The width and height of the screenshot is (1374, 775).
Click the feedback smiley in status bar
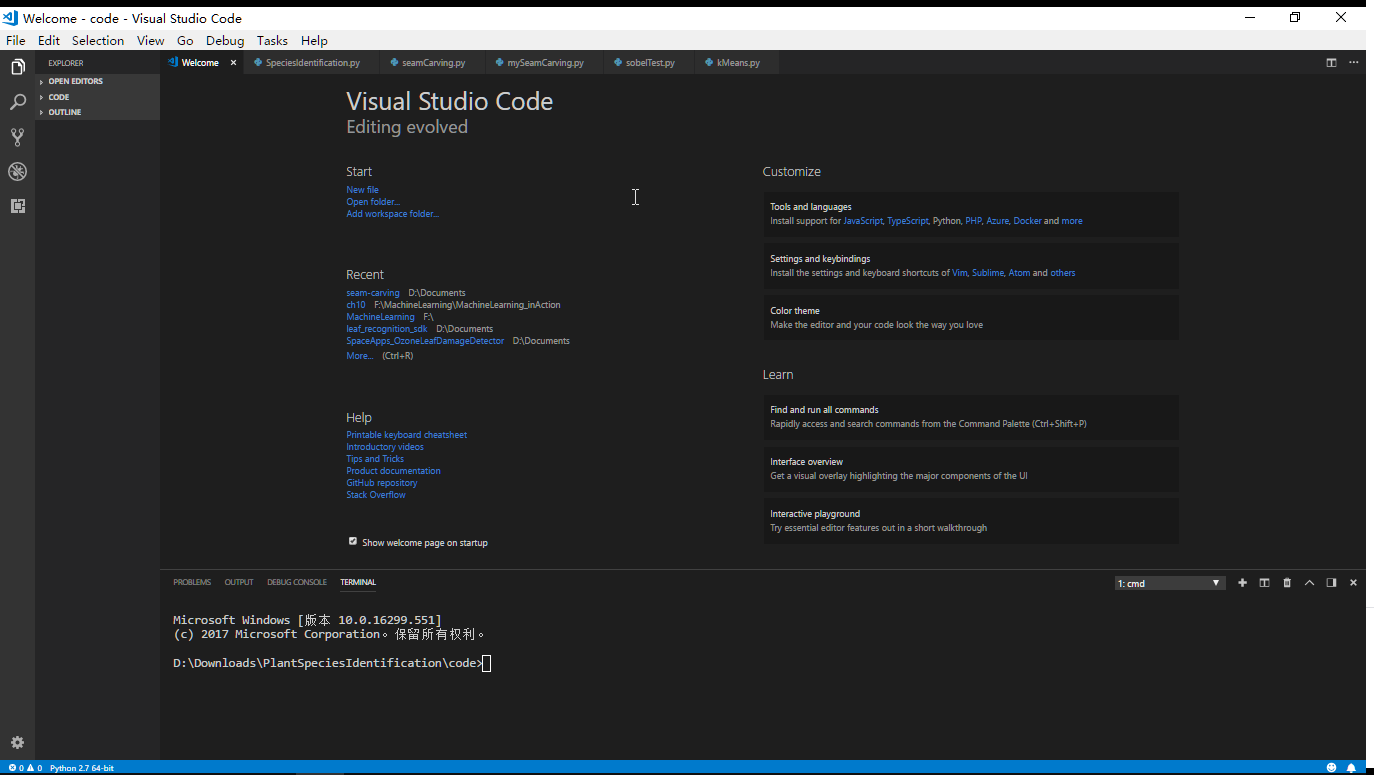(1331, 768)
